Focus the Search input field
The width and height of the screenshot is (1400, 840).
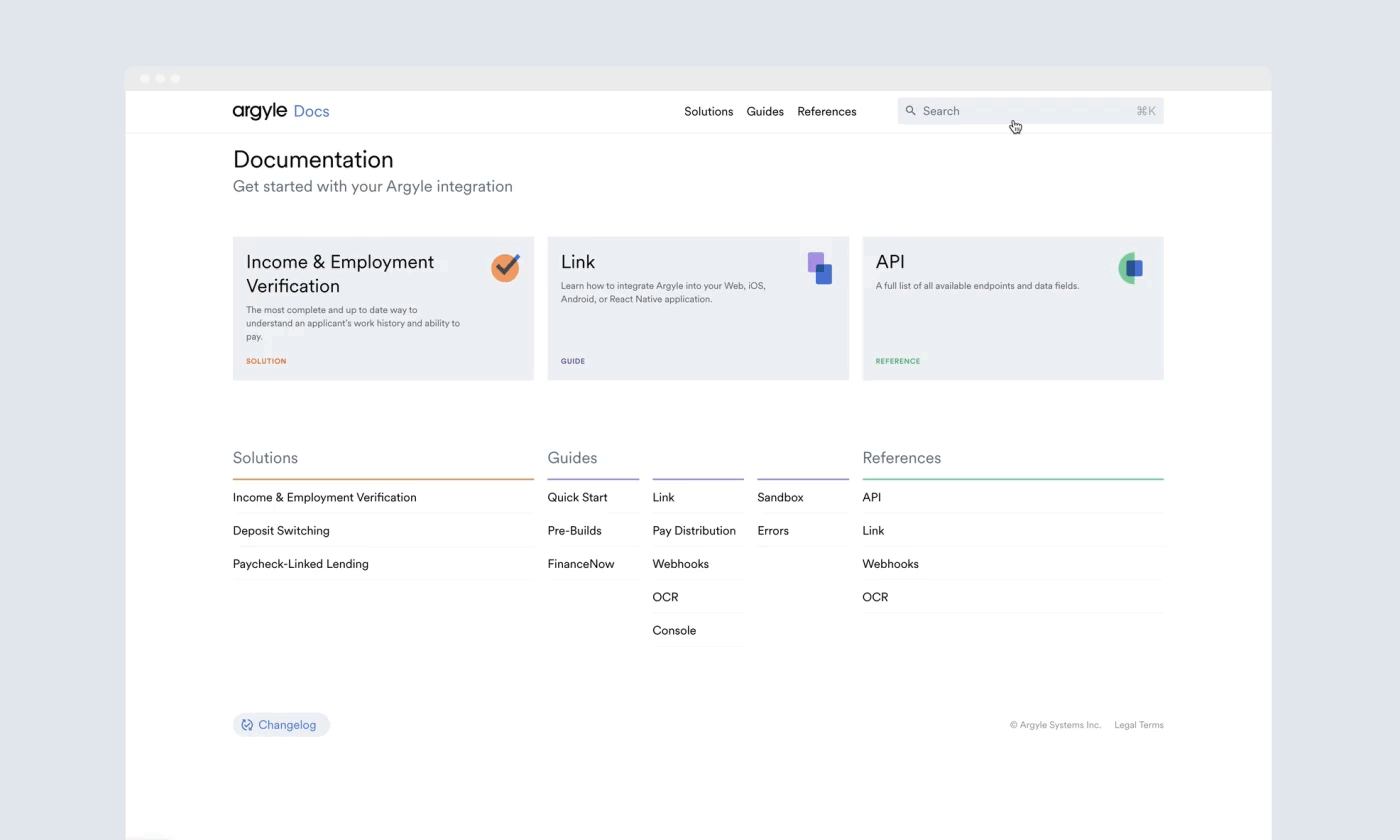click(x=1030, y=111)
